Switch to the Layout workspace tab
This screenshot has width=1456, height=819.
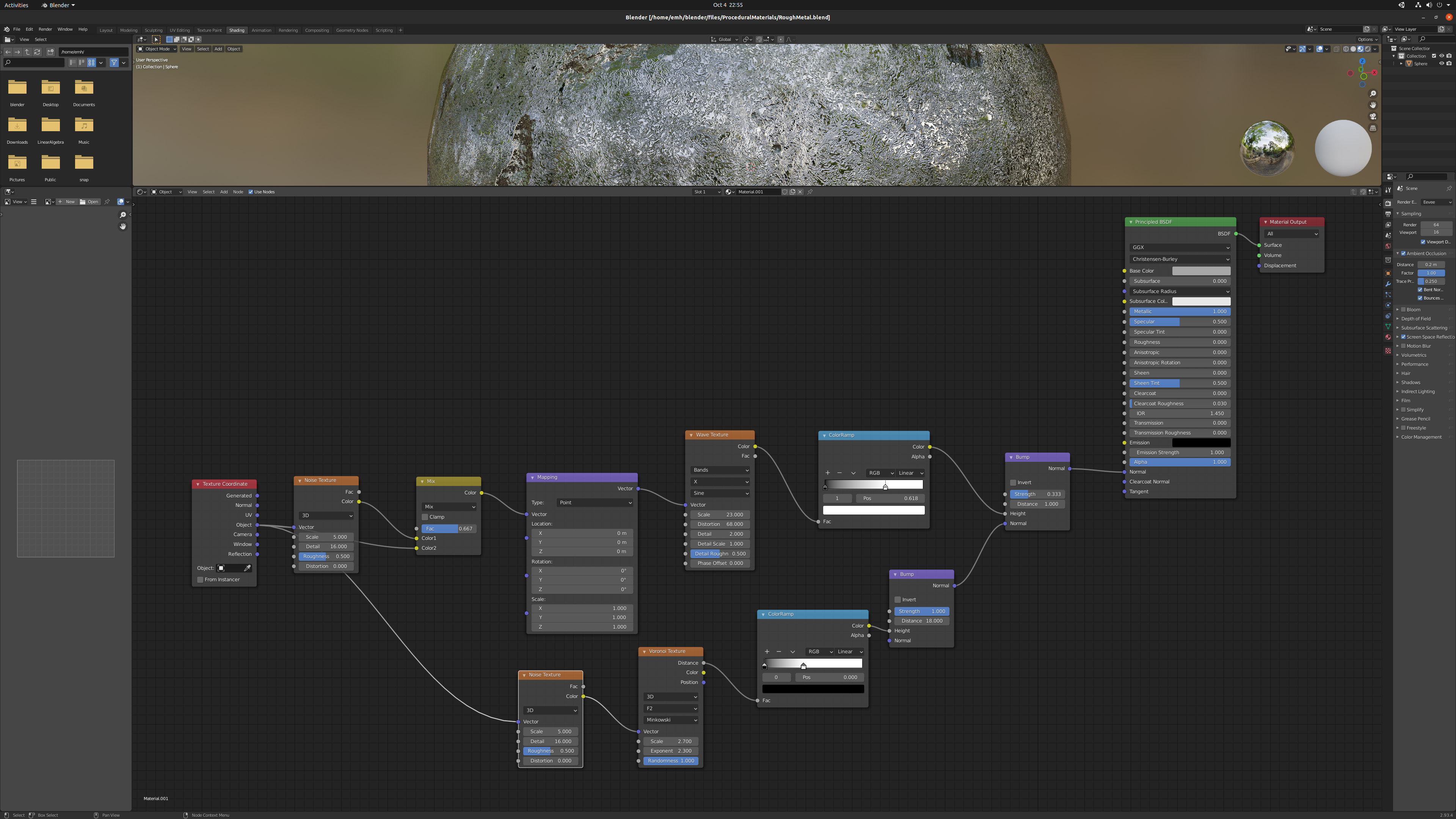coord(106,30)
